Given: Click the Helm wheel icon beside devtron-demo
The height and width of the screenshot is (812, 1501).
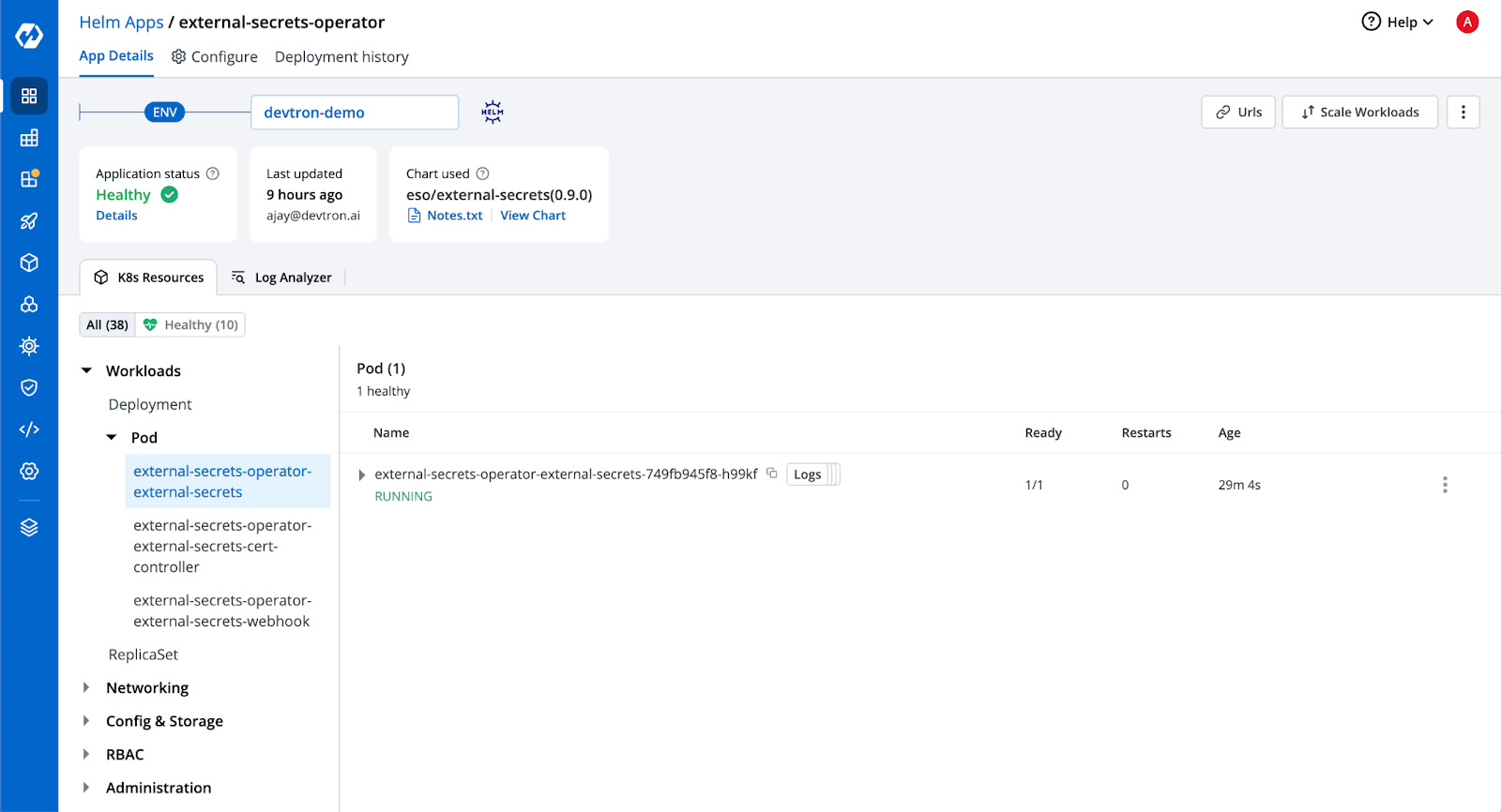Looking at the screenshot, I should (x=493, y=113).
